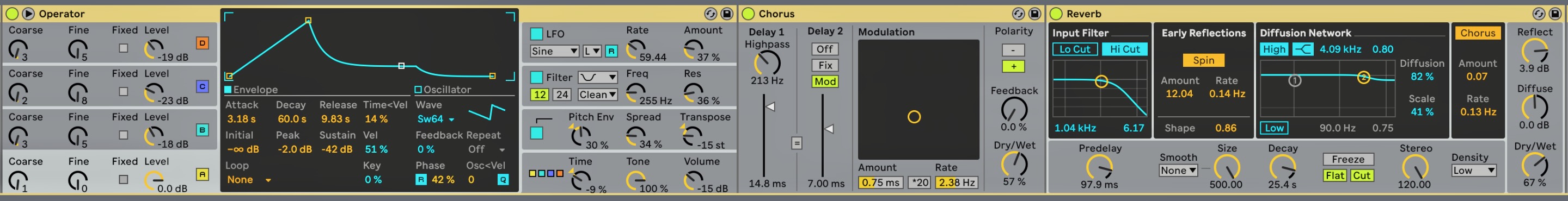Click the Reverb Freeze button
This screenshot has height=201, width=1568.
[1347, 159]
